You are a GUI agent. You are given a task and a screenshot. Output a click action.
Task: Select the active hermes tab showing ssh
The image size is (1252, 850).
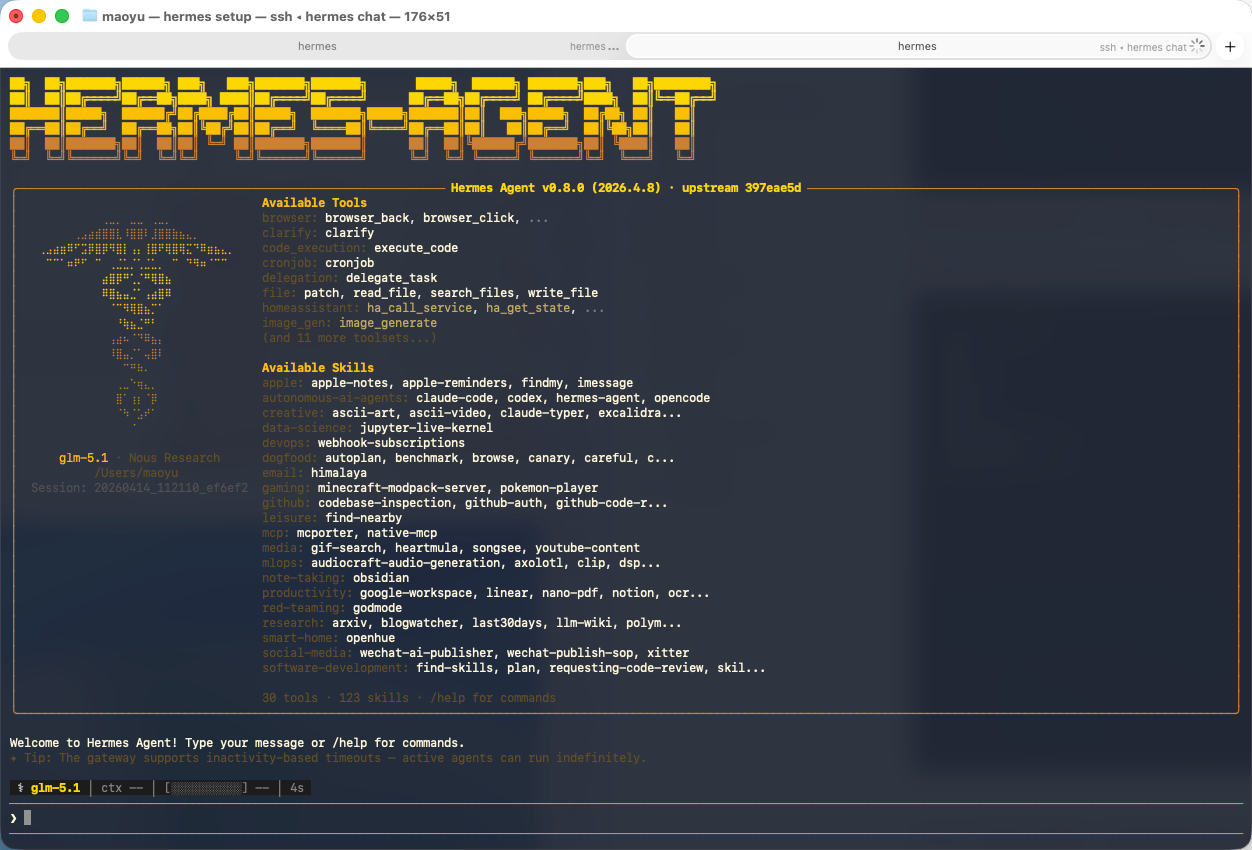pos(917,46)
